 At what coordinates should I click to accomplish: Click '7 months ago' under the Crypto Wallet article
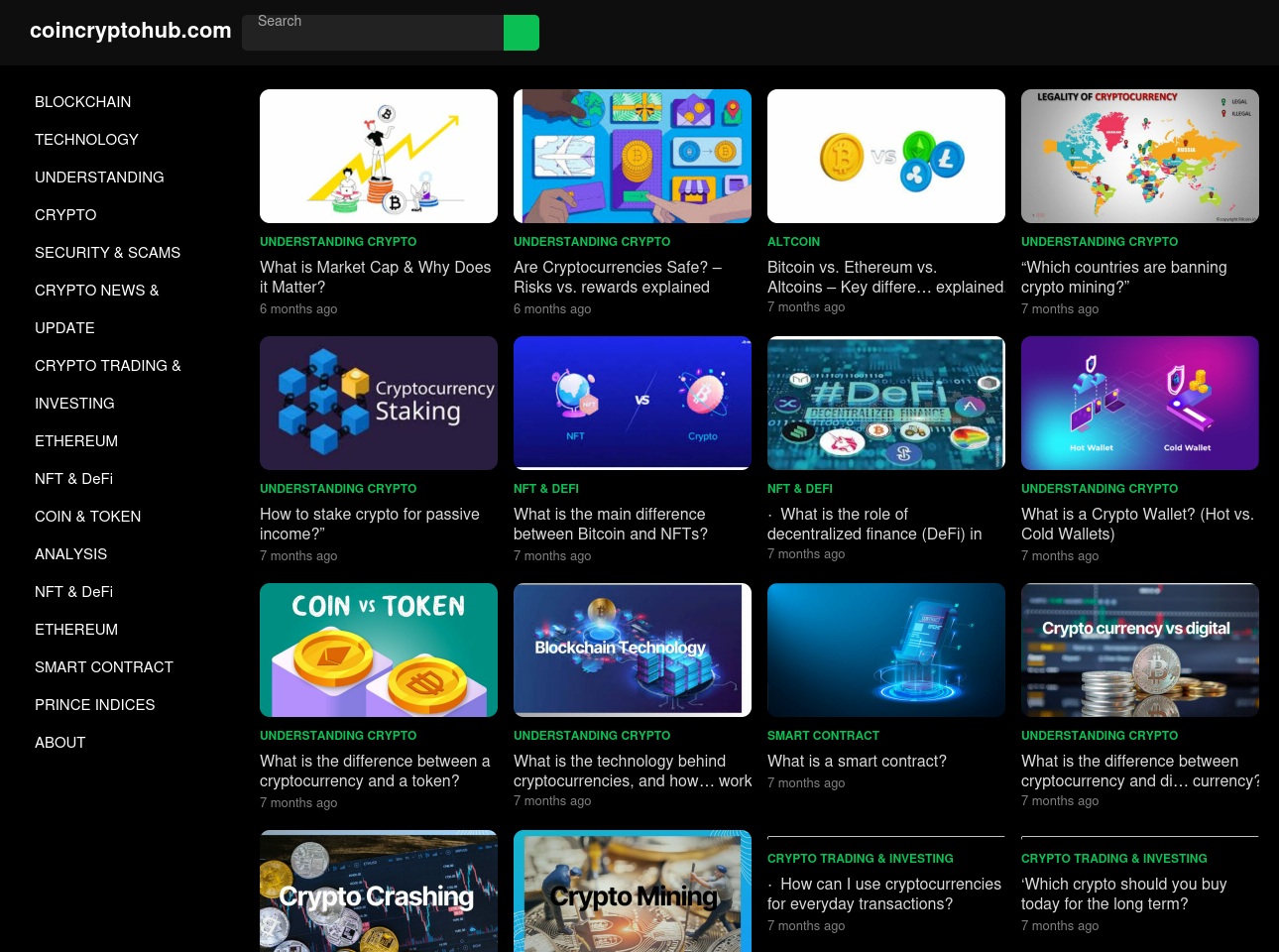click(x=1060, y=556)
